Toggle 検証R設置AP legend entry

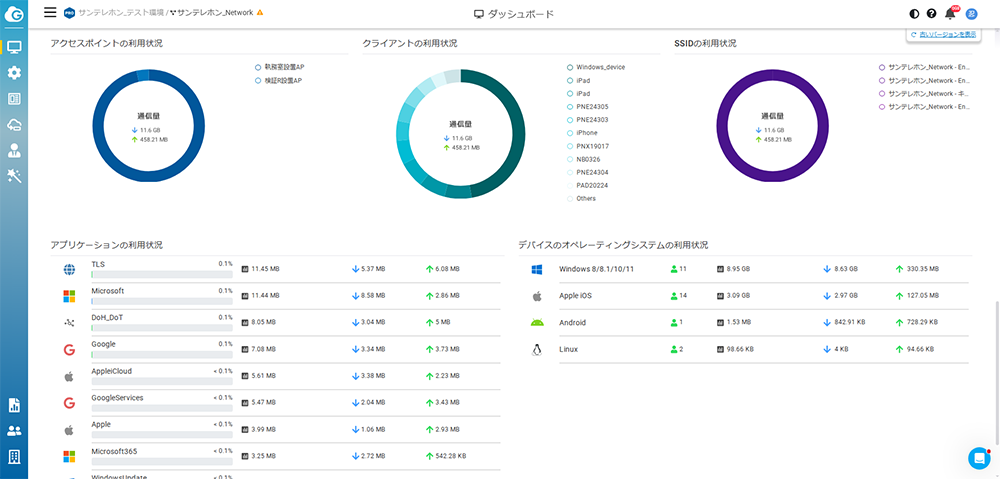tap(278, 80)
